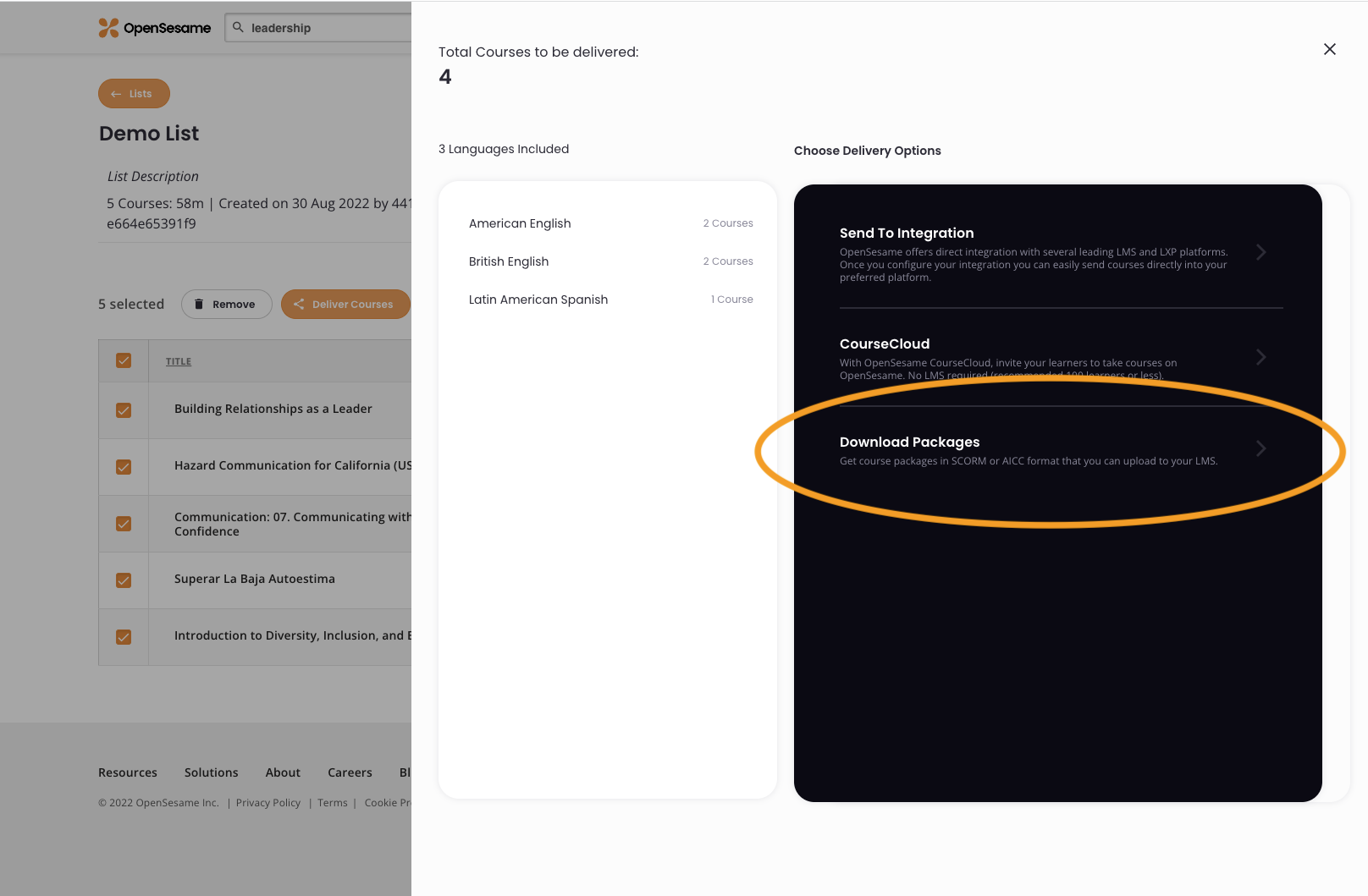Click Building Relationships as a Leader title
The image size is (1368, 896).
point(273,409)
